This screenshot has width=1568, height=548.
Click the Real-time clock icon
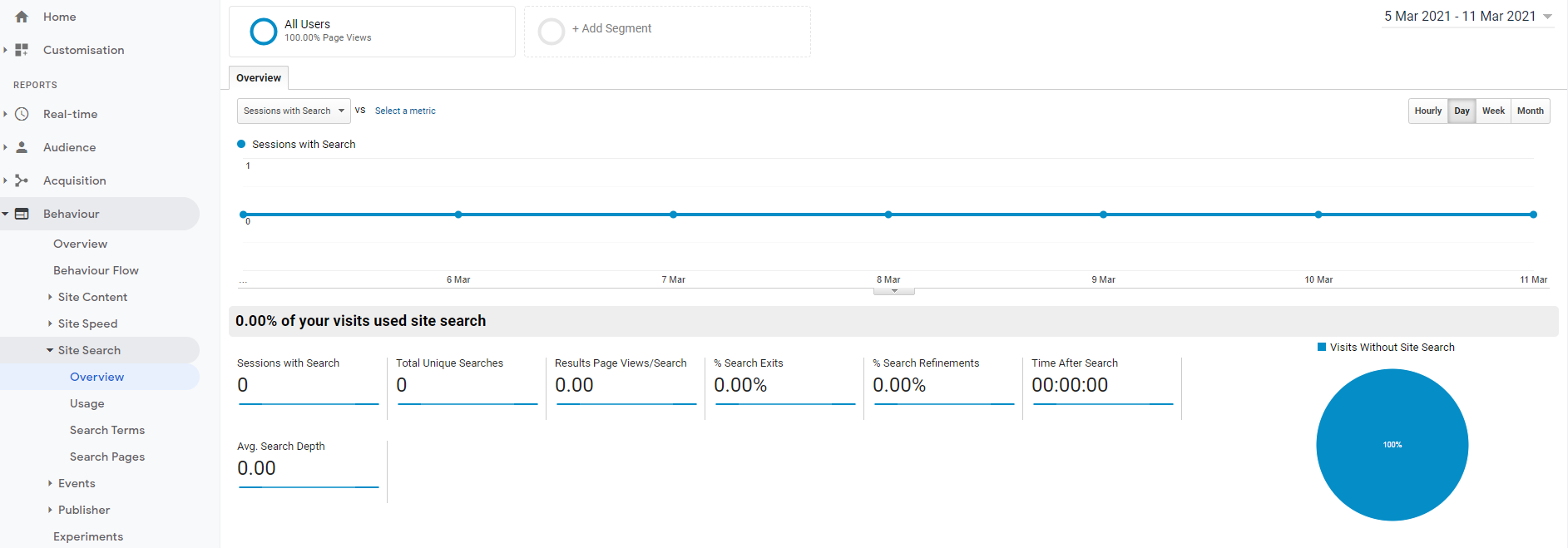(22, 114)
